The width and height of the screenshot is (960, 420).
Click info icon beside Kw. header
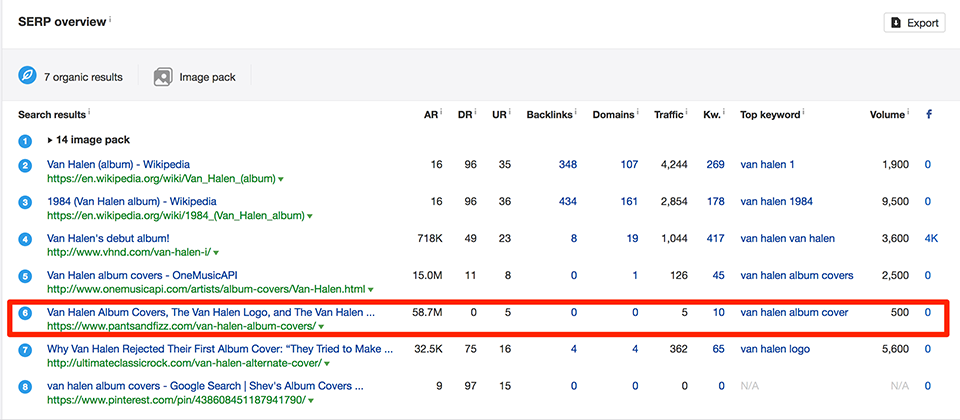tap(724, 112)
